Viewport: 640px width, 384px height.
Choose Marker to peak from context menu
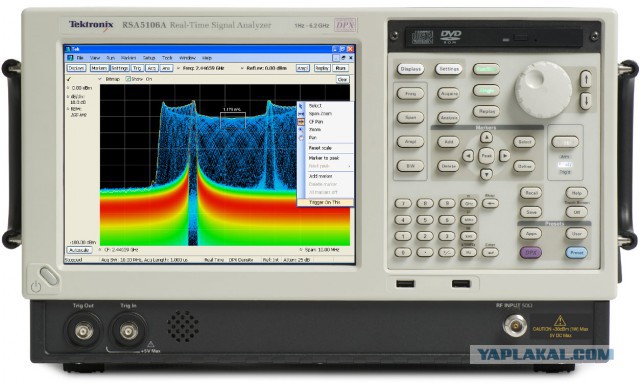coord(325,158)
